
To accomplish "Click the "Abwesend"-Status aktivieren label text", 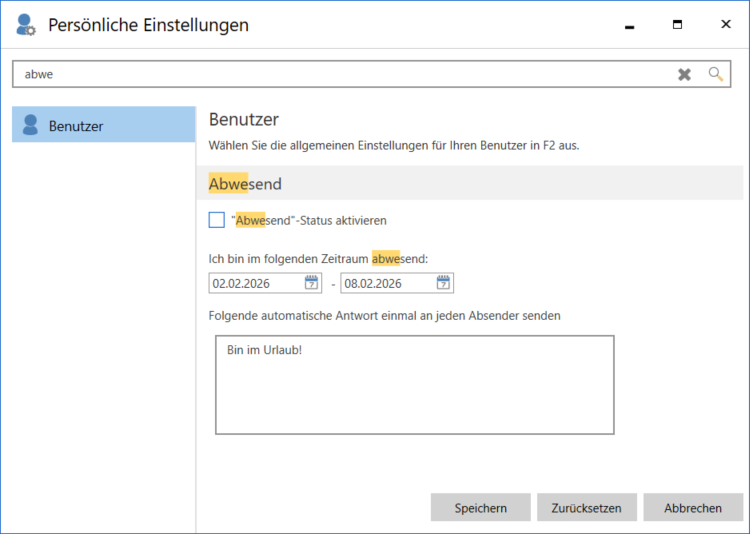I will [309, 221].
